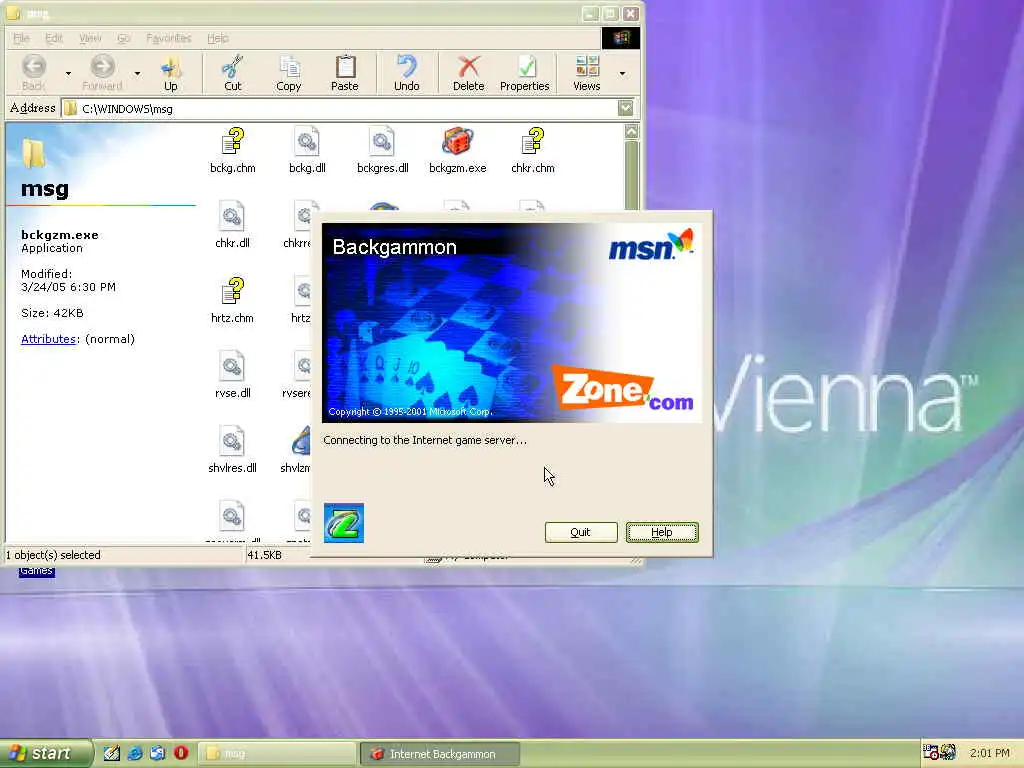
Task: Select the bckg.dll file
Action: 307,150
